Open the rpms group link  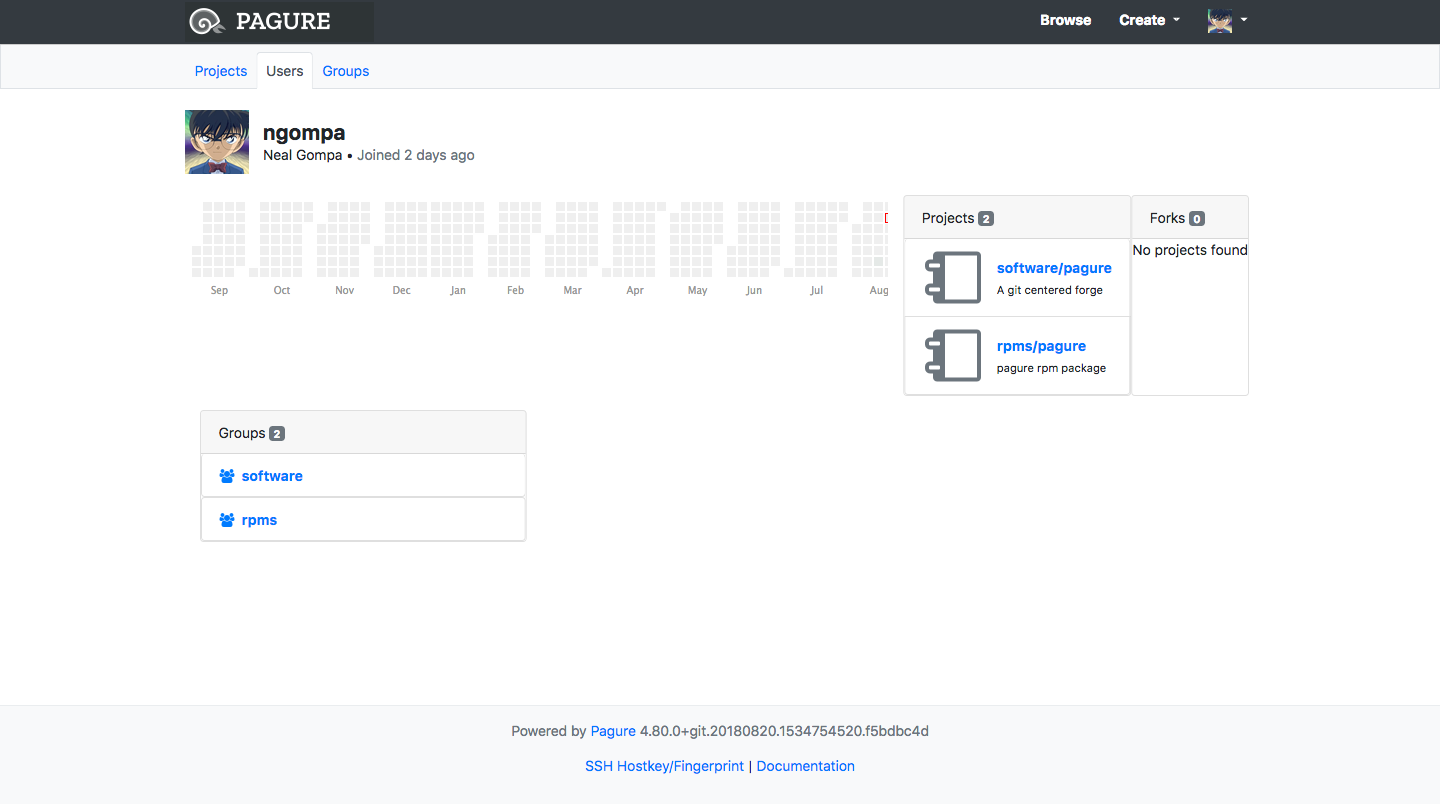259,520
